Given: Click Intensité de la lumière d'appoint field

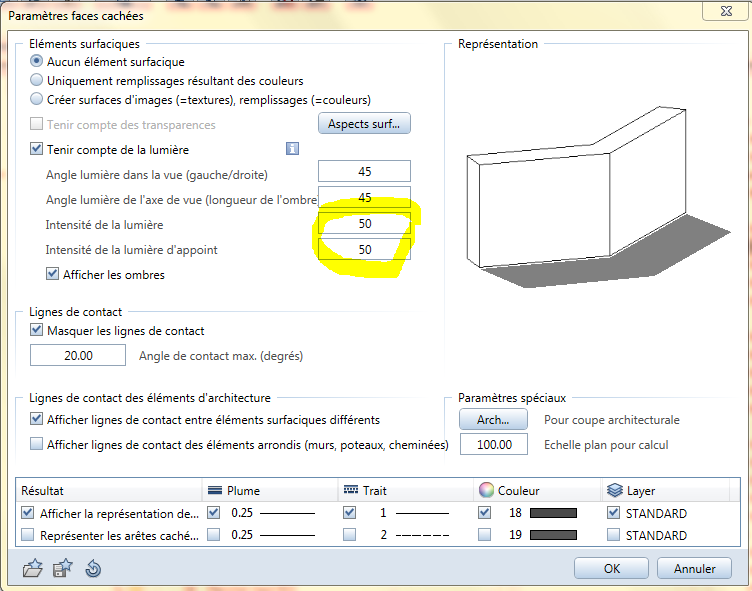Looking at the screenshot, I should (364, 249).
